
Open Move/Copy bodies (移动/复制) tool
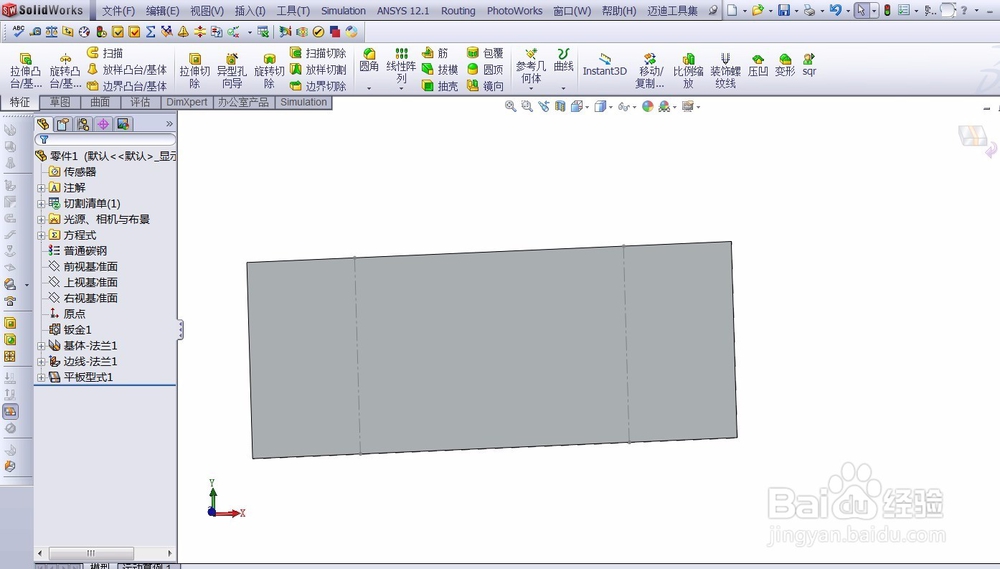651,71
